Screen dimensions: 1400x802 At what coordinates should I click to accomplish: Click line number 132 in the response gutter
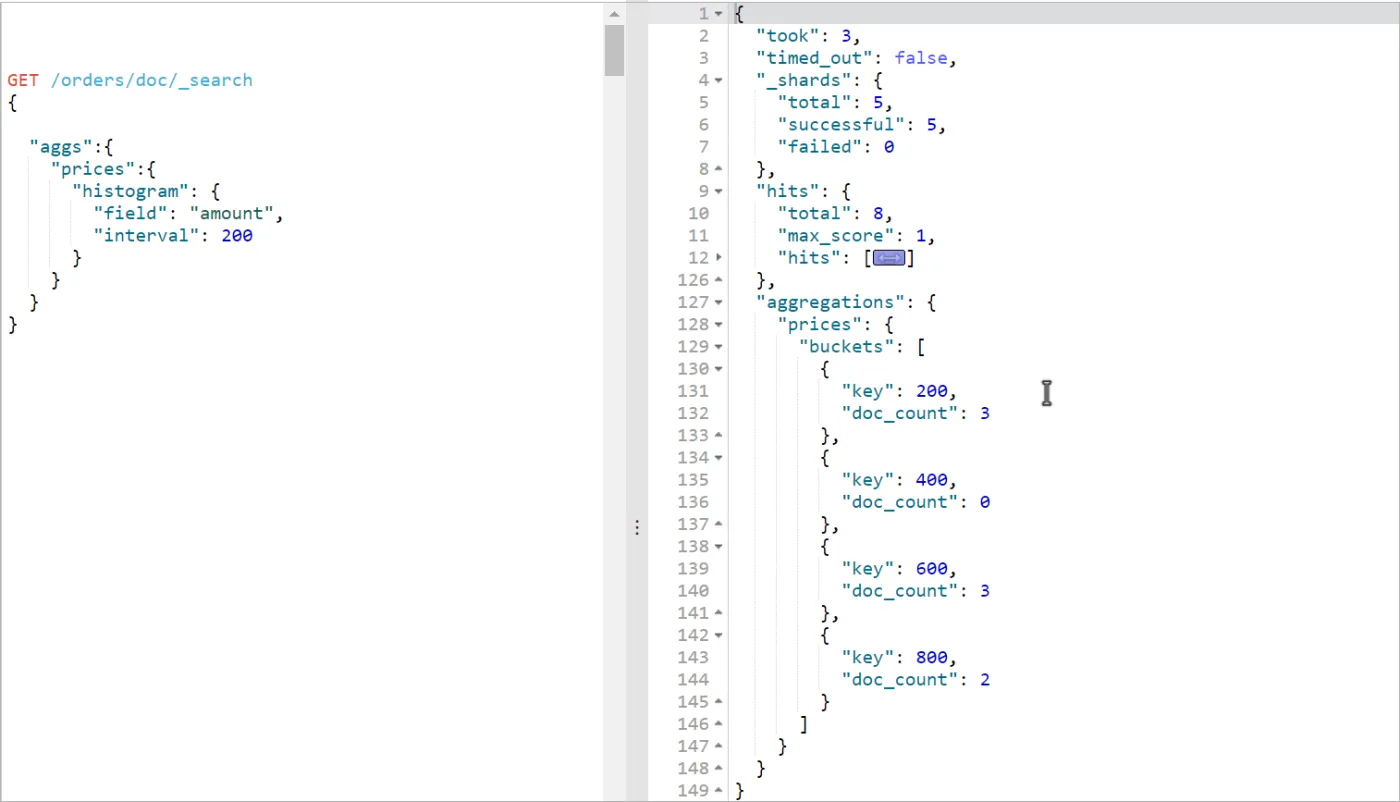tap(693, 413)
